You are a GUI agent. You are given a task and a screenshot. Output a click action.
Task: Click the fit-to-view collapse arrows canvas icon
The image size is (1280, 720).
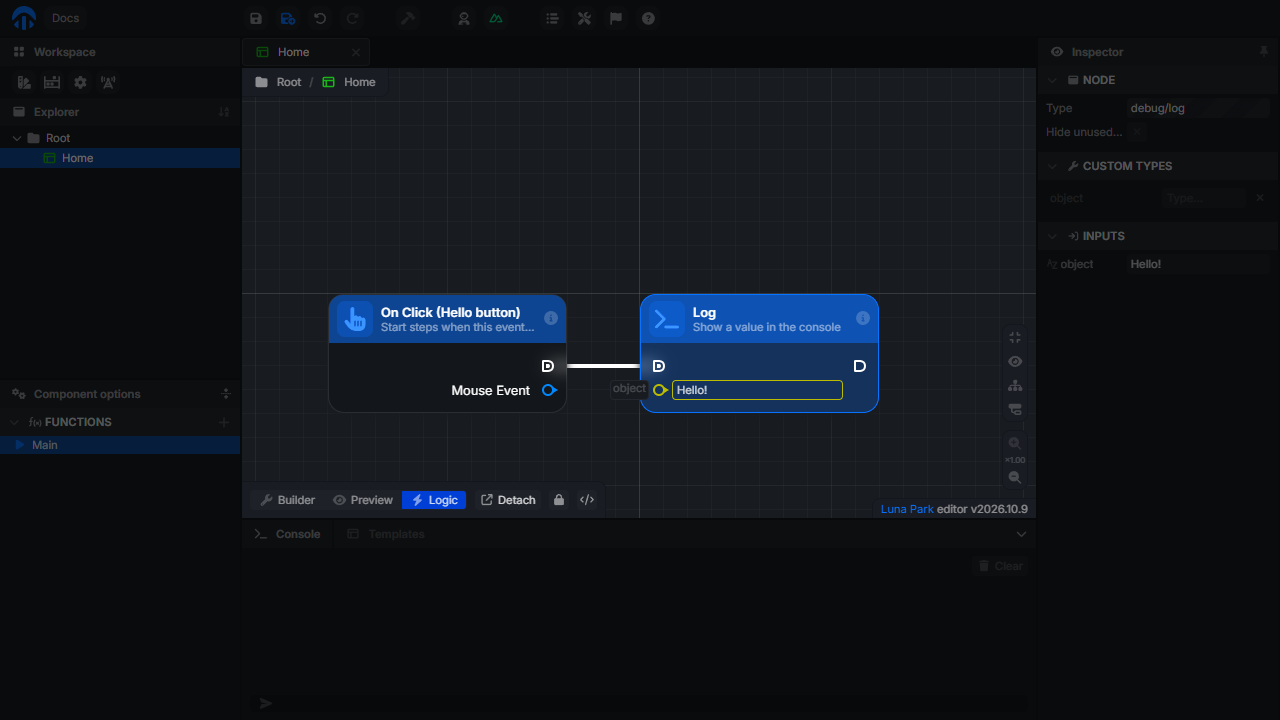(x=1015, y=338)
